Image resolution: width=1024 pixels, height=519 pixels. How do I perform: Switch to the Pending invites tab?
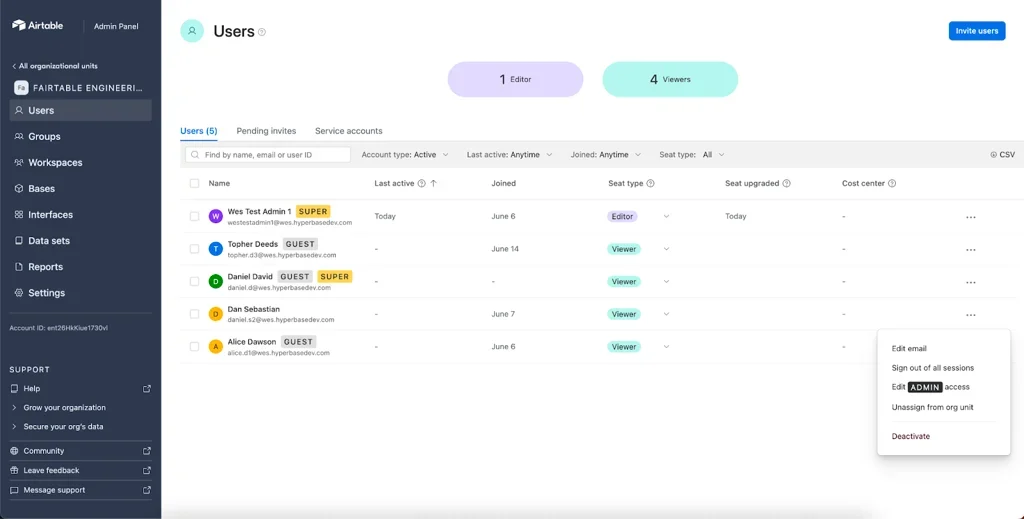pyautogui.click(x=266, y=131)
